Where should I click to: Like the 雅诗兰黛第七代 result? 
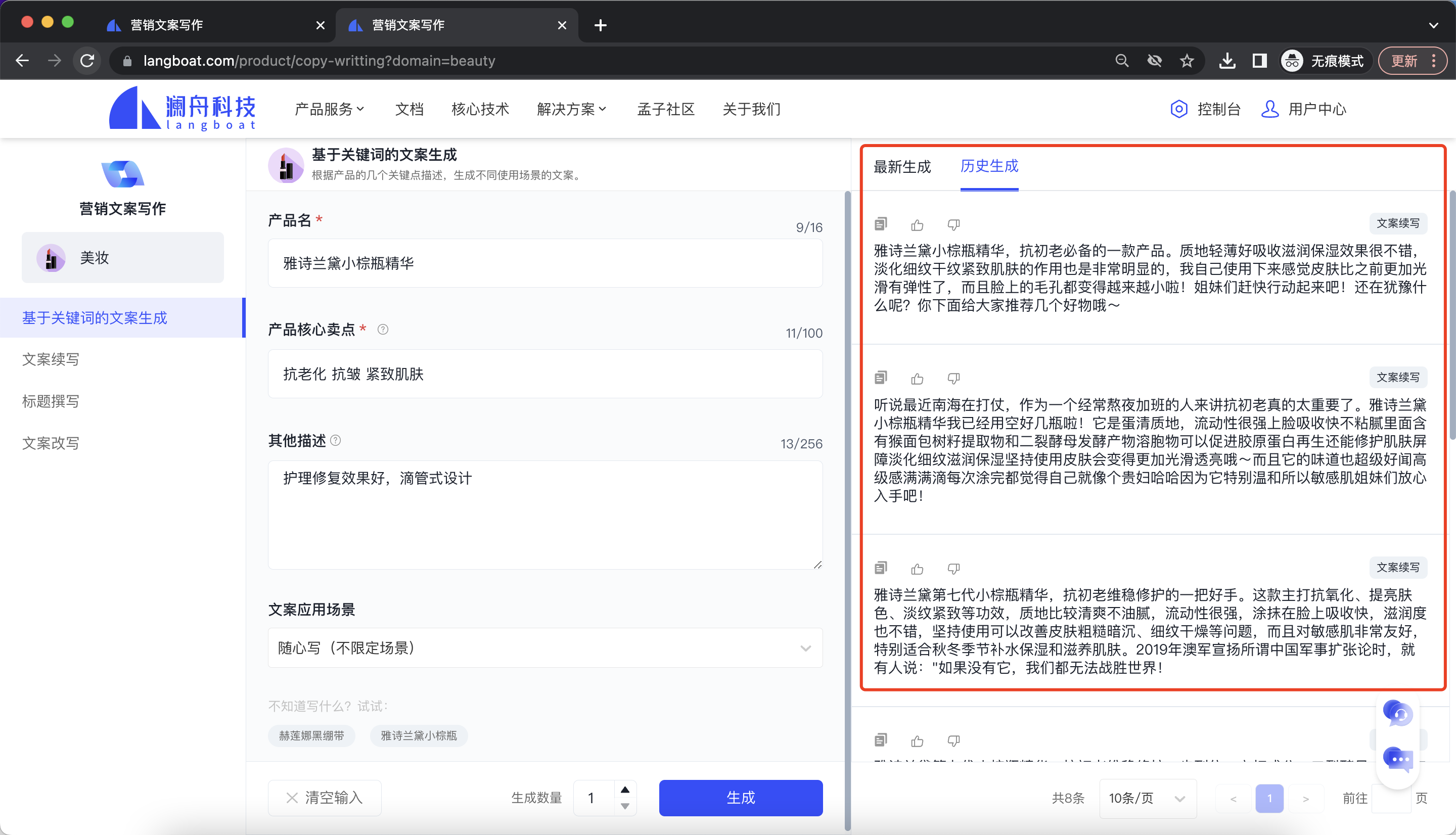click(917, 569)
